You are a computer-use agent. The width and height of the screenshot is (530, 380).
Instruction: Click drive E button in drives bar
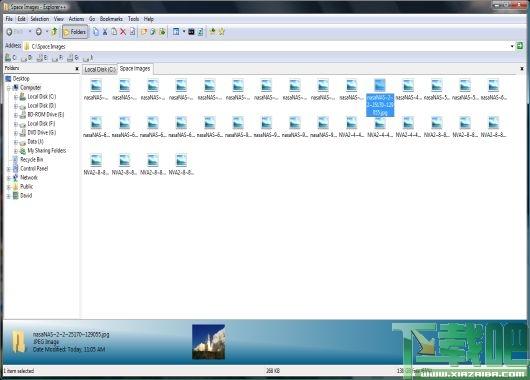[42, 58]
